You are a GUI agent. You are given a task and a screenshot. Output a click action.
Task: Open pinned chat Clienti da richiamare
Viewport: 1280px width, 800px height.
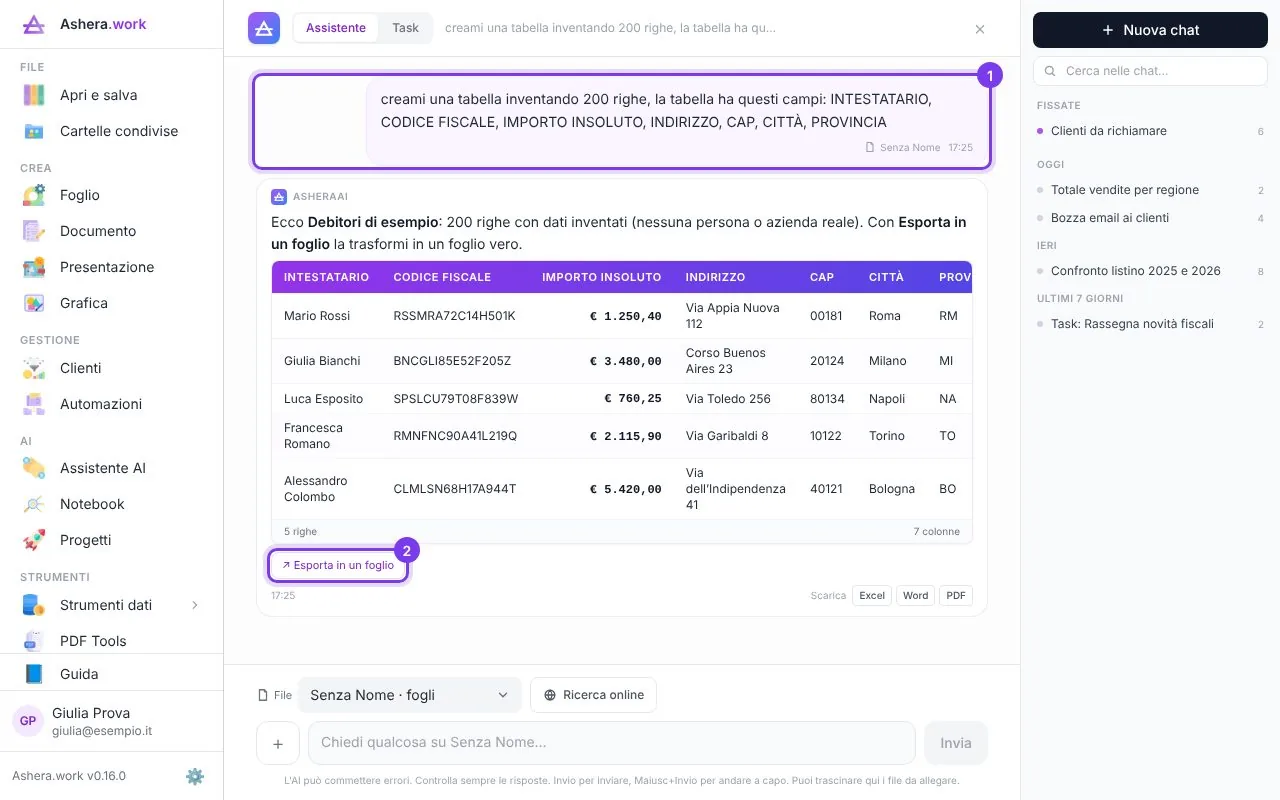1150,131
